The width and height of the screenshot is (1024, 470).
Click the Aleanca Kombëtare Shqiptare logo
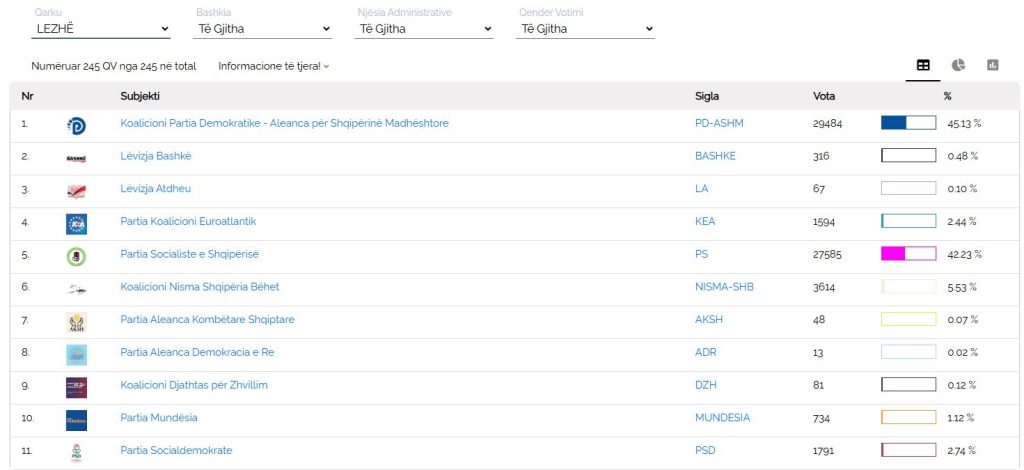pos(76,322)
